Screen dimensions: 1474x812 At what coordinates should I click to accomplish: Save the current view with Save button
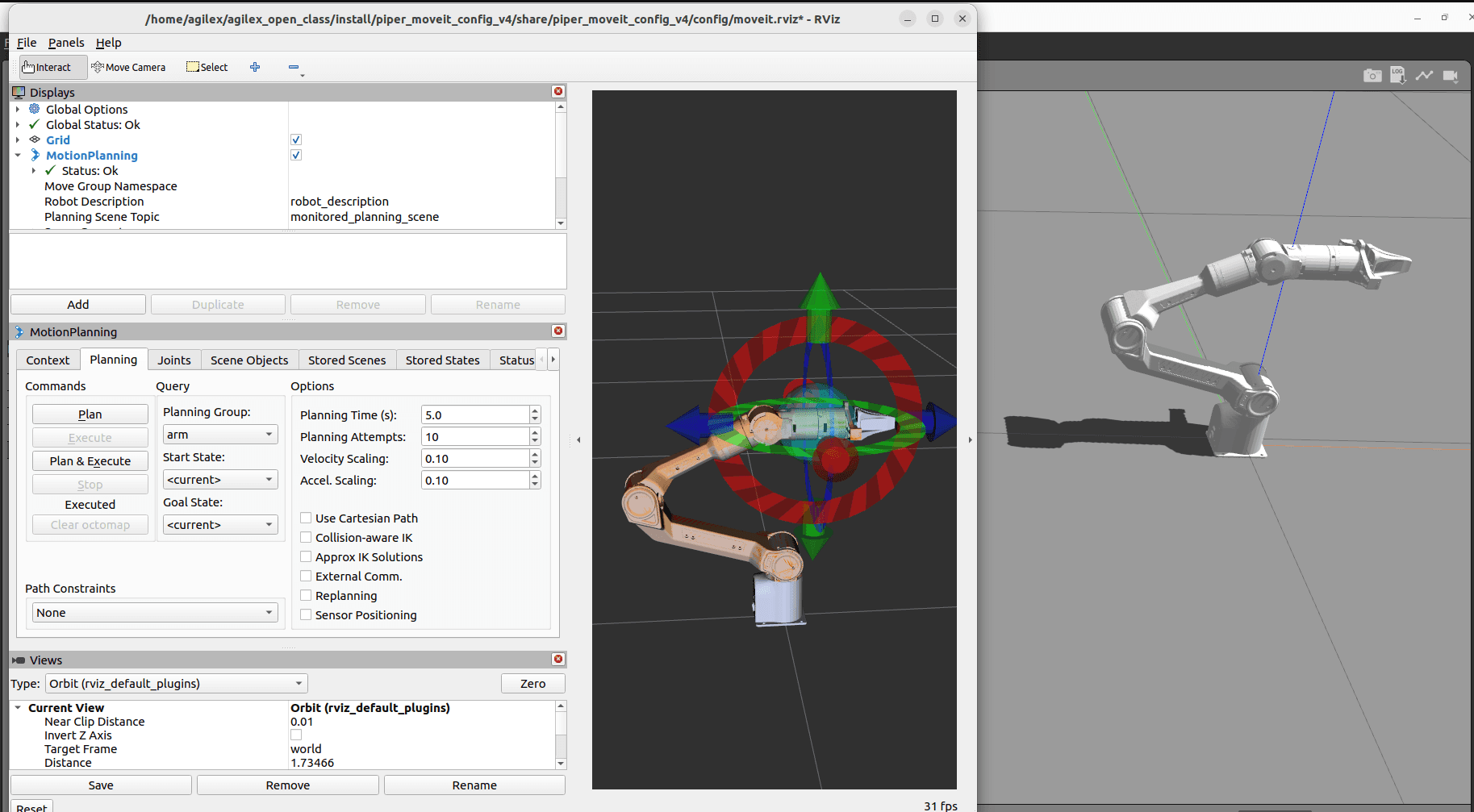(x=101, y=785)
